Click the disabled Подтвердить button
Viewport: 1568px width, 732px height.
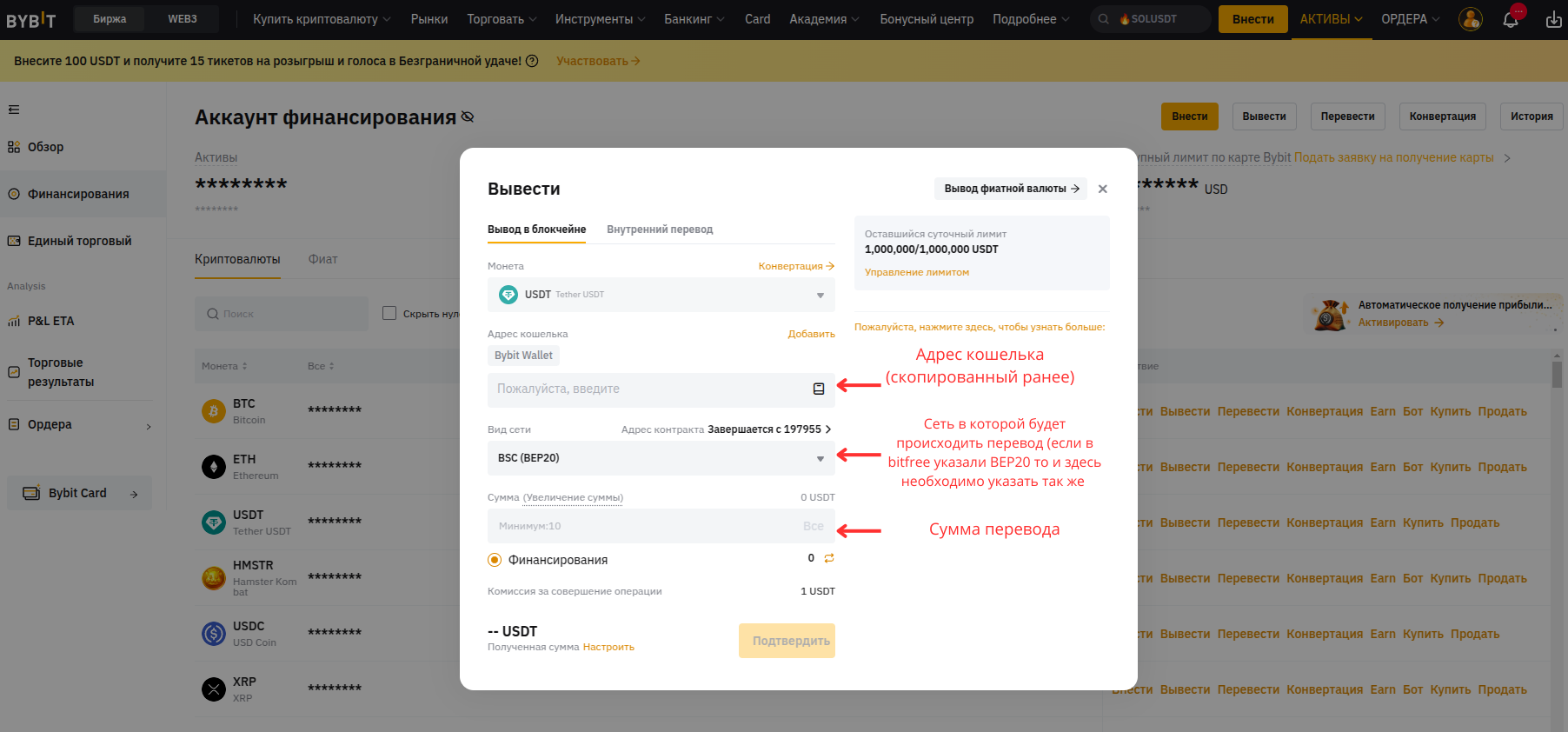[787, 641]
